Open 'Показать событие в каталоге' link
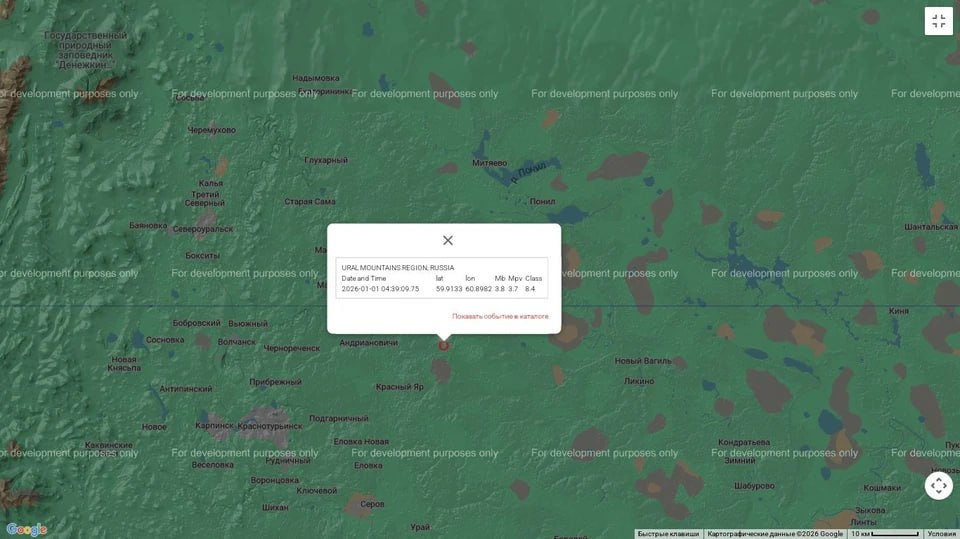 pos(500,316)
